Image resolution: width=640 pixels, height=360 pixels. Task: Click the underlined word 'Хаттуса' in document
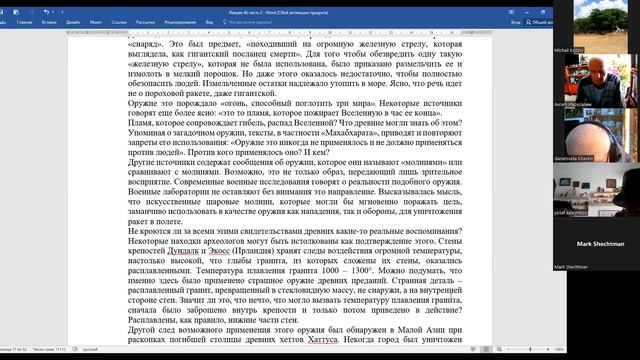(322, 340)
